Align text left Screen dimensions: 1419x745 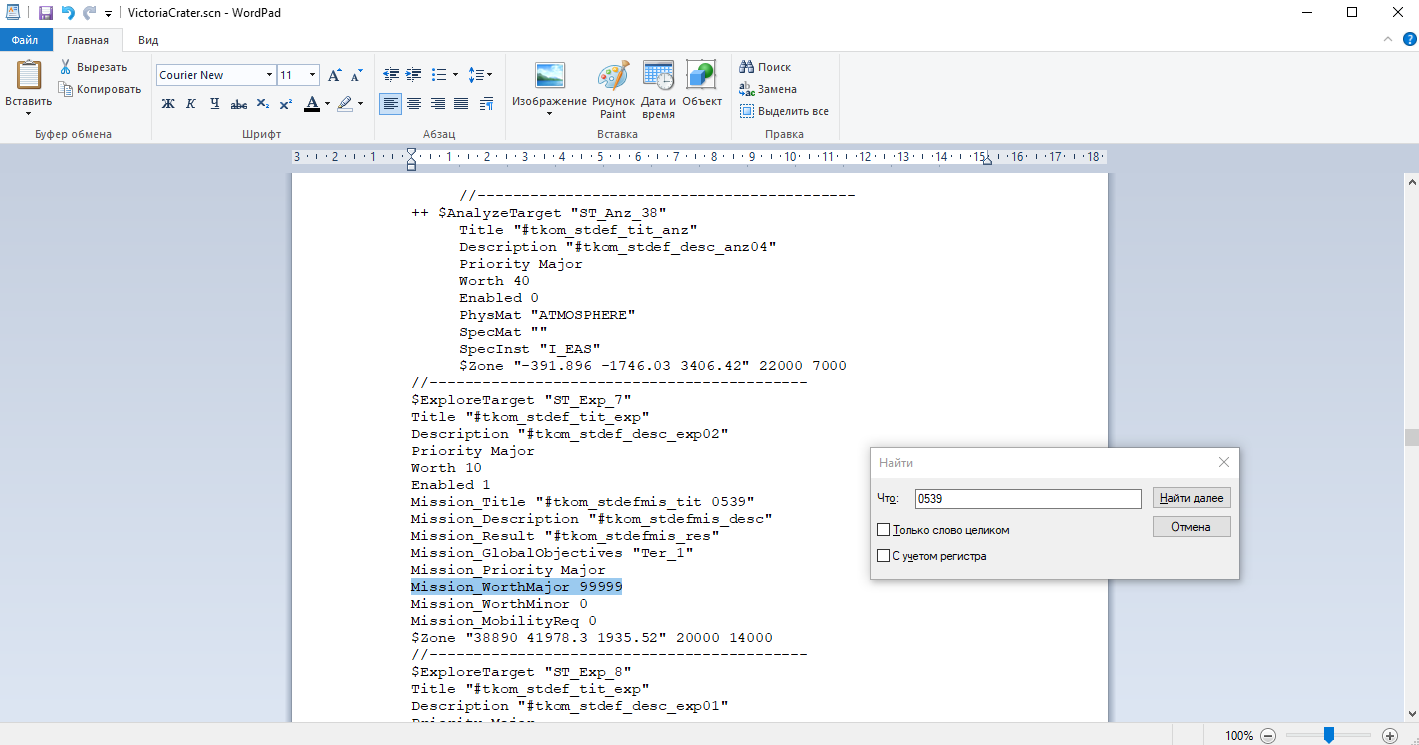390,103
